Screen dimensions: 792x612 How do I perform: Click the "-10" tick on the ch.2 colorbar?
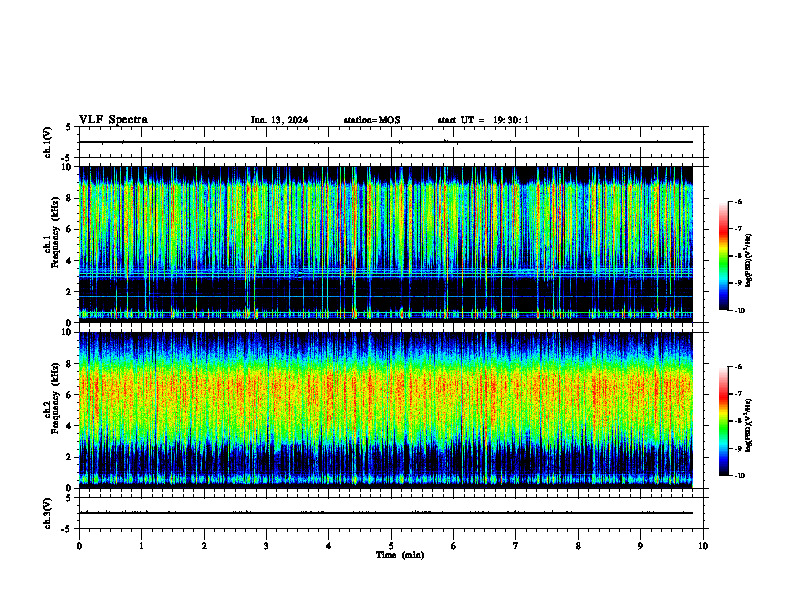(739, 476)
